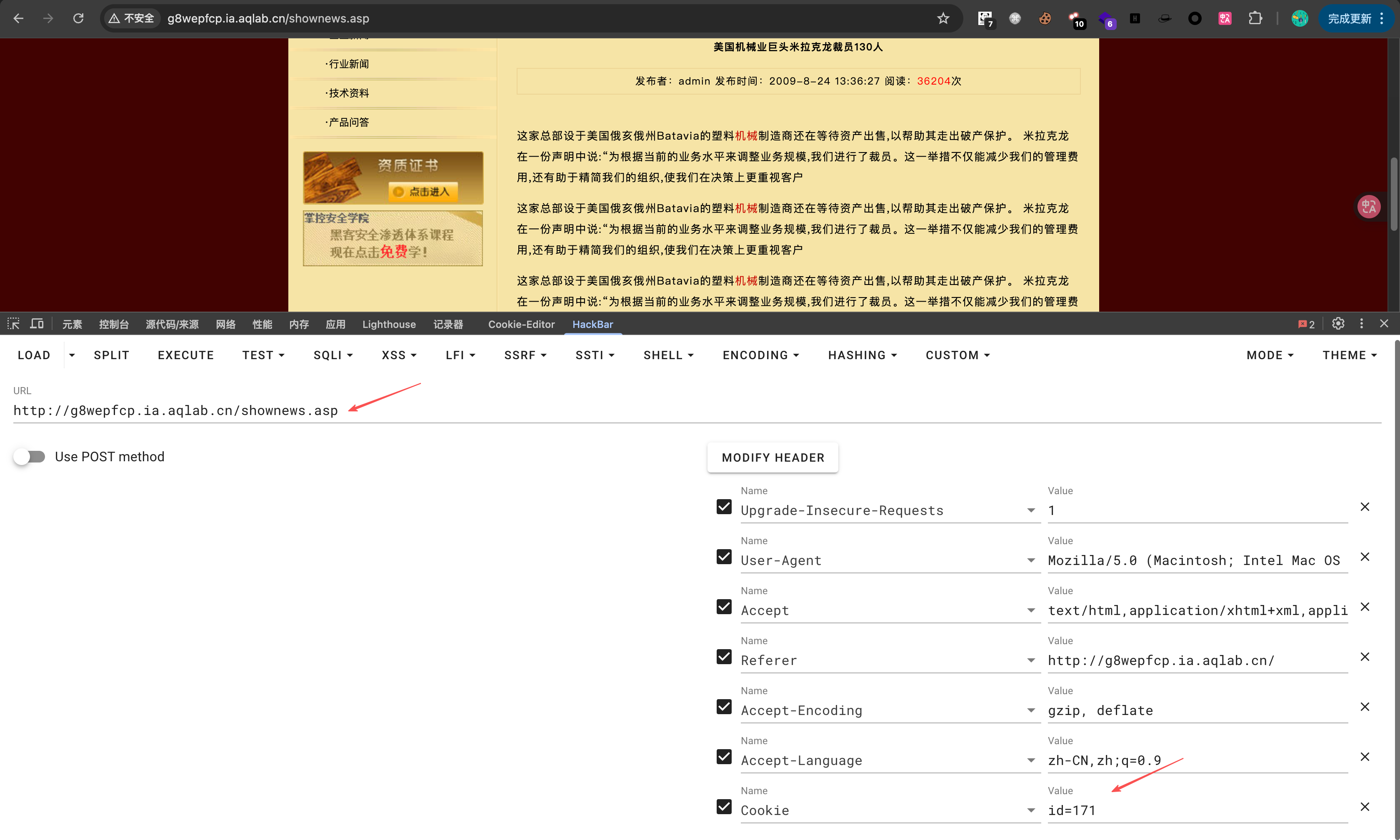Open the Accept-Language header name dropdown

pyautogui.click(x=1030, y=761)
